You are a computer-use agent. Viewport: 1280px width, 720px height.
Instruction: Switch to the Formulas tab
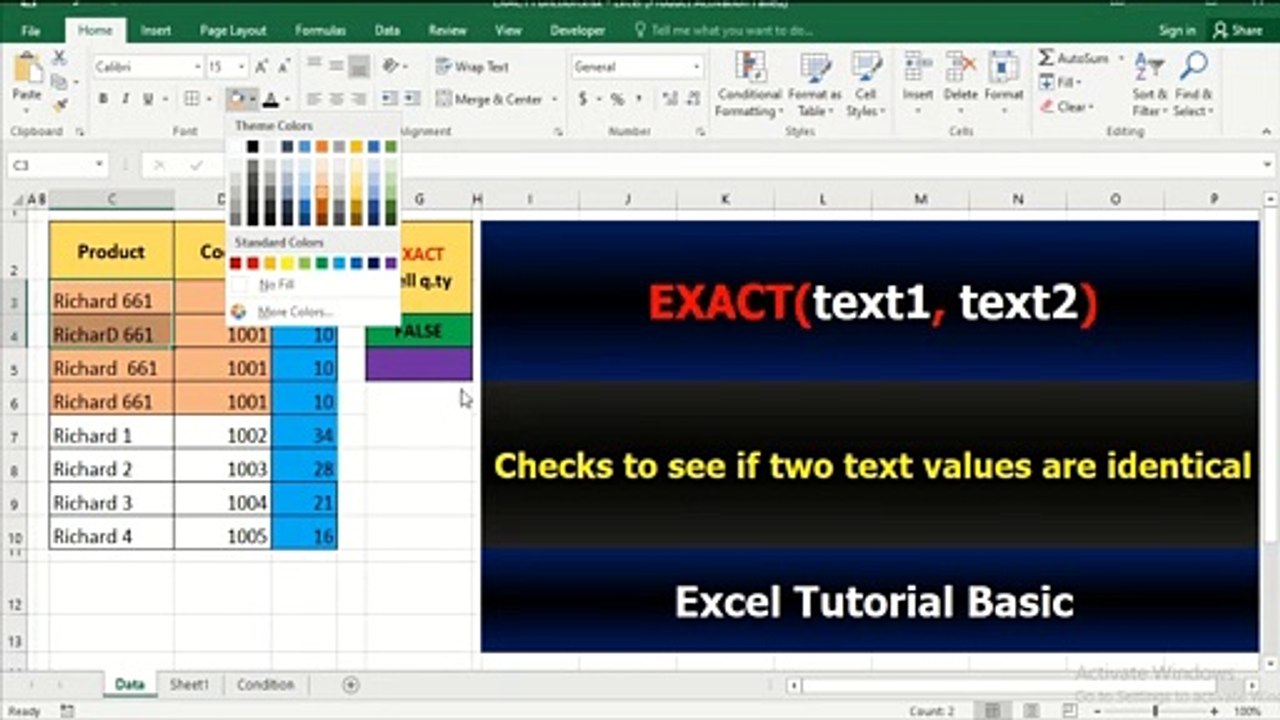320,30
